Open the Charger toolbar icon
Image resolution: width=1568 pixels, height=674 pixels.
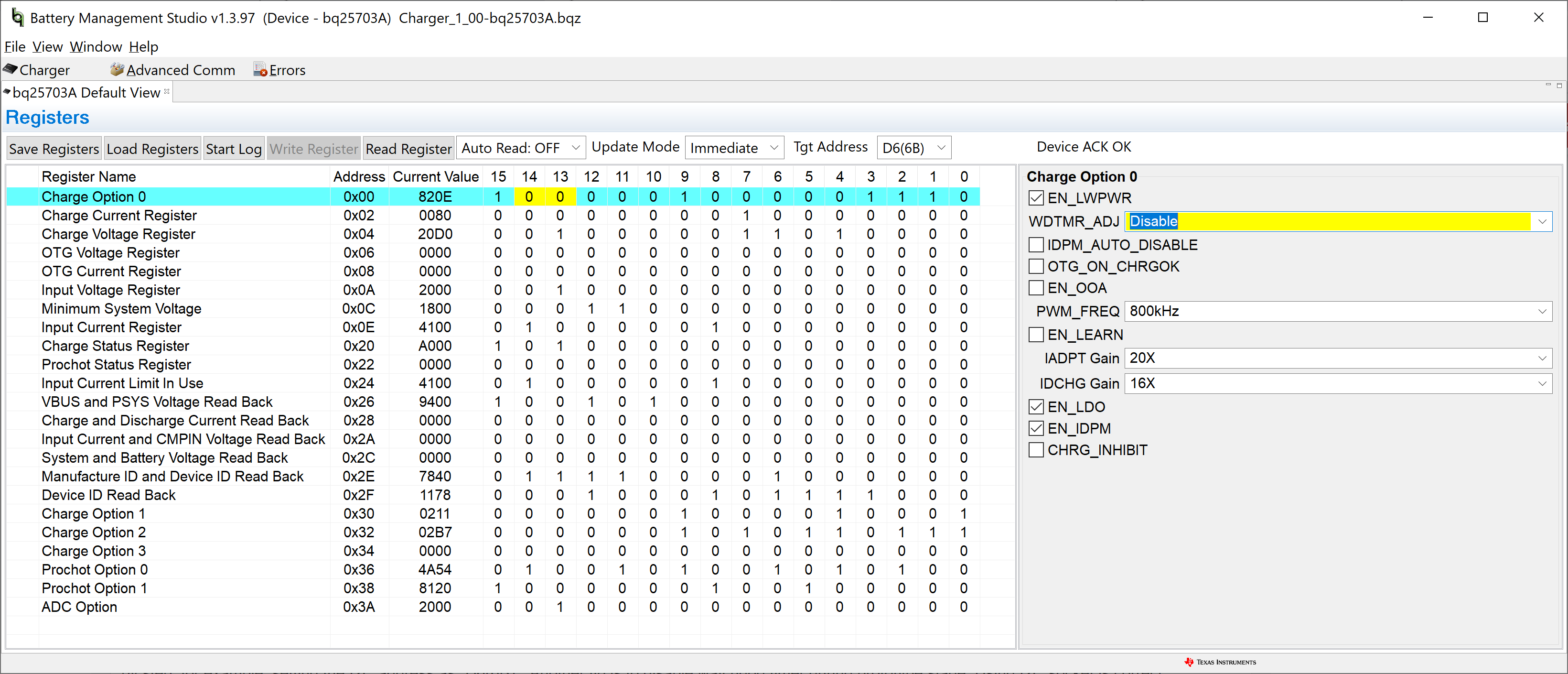36,70
